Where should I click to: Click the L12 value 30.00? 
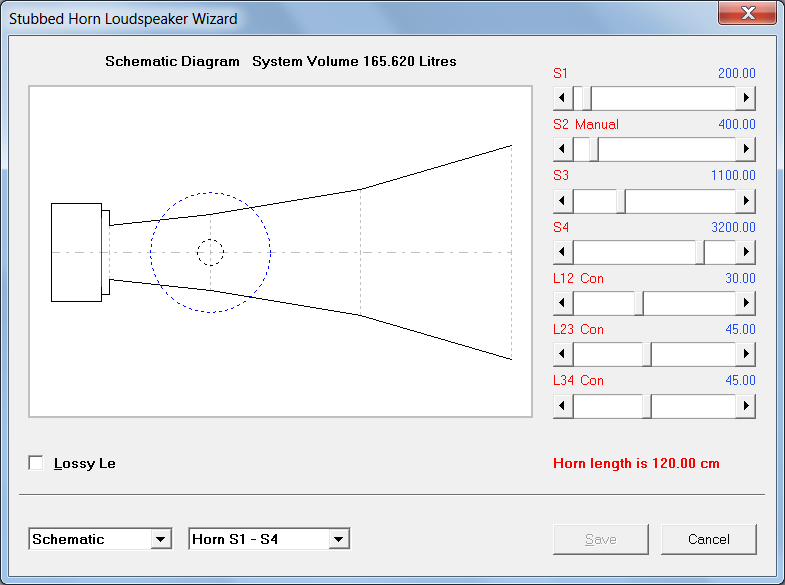(x=740, y=278)
